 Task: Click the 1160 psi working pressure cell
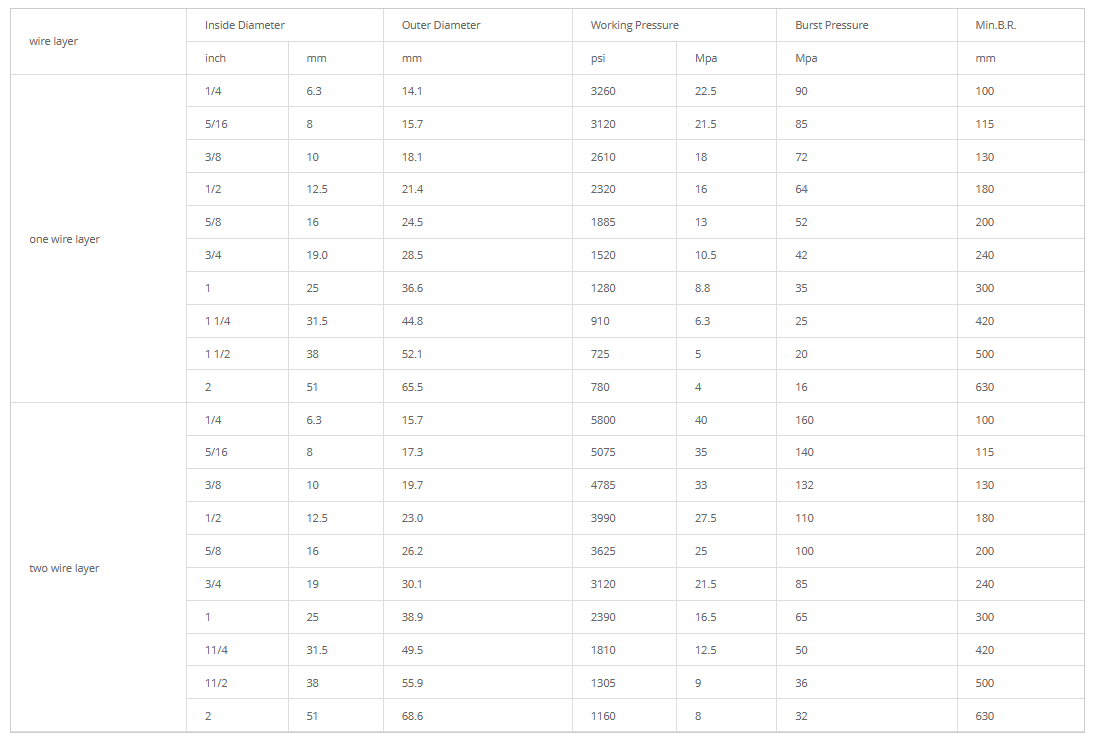[603, 716]
